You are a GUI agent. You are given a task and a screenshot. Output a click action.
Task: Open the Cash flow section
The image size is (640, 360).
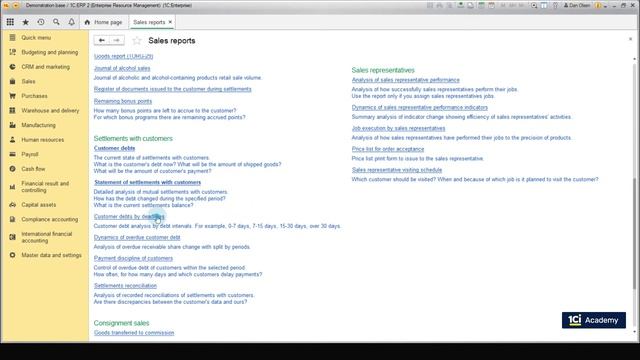pyautogui.click(x=33, y=169)
